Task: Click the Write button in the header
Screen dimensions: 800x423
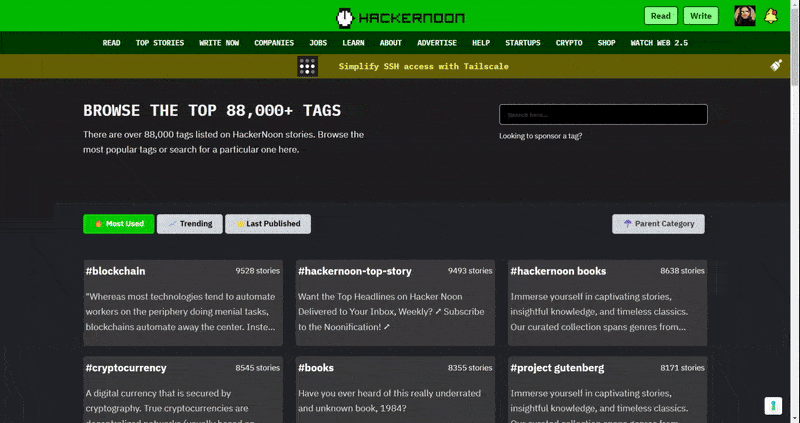Action: point(701,16)
